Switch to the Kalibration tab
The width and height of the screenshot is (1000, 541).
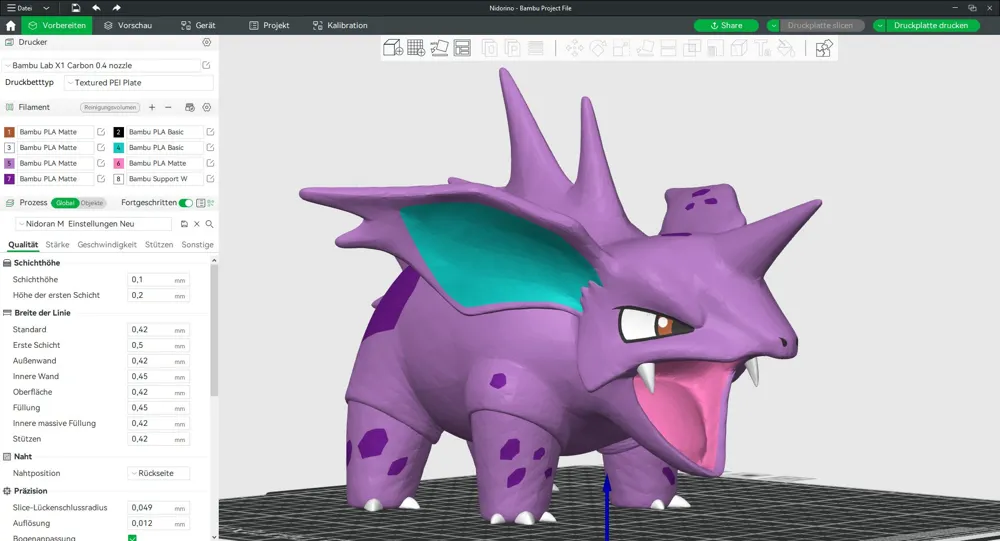[x=340, y=26]
